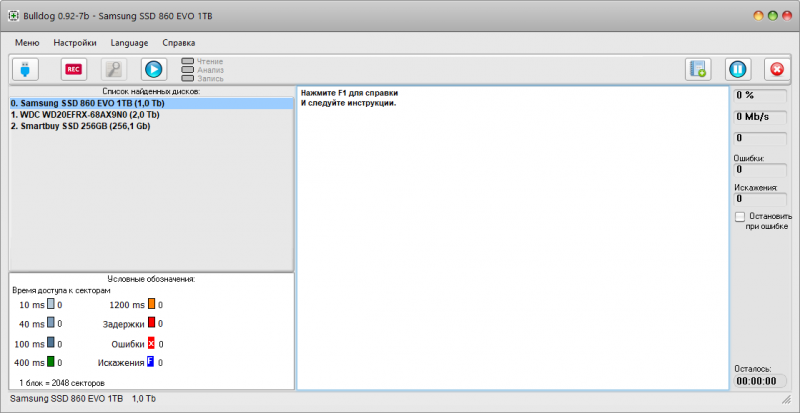
Task: Click the window resize grip in status bar
Action: point(786,398)
